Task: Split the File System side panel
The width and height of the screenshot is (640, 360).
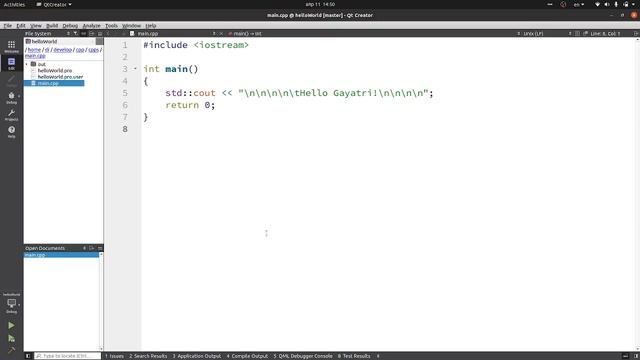Action: coord(92,33)
